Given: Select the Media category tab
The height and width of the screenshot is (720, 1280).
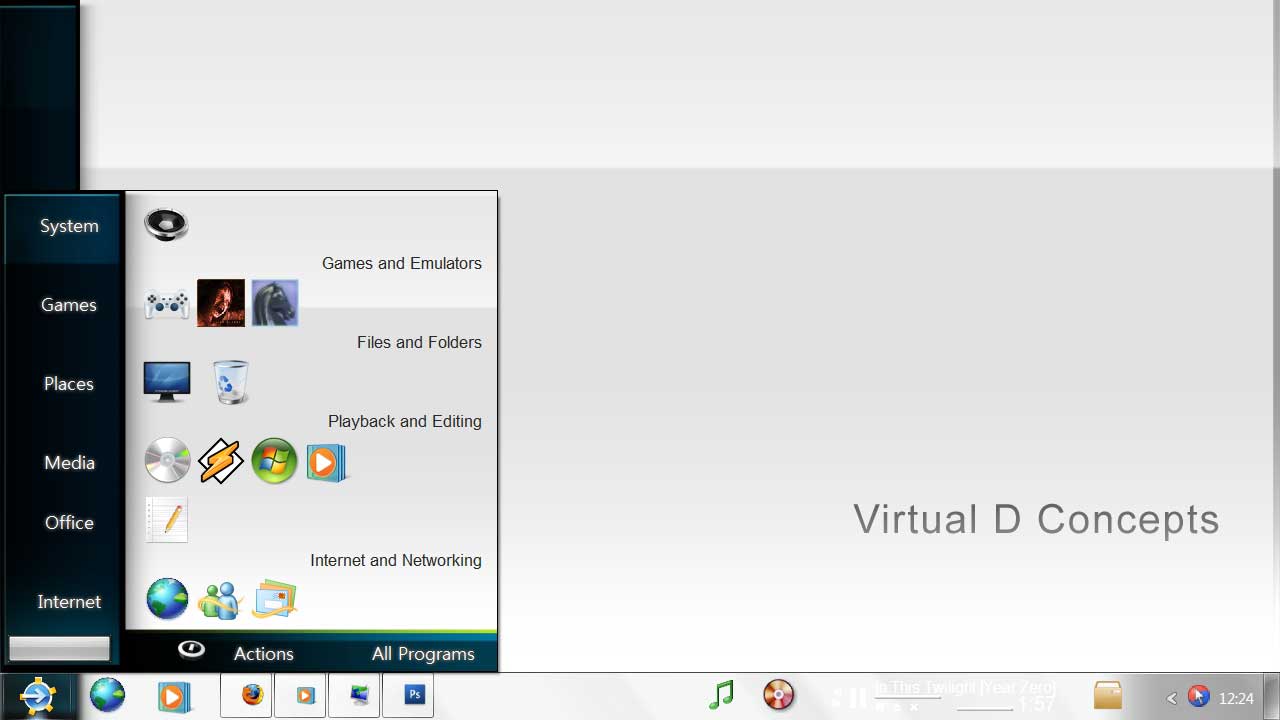Looking at the screenshot, I should (x=68, y=463).
